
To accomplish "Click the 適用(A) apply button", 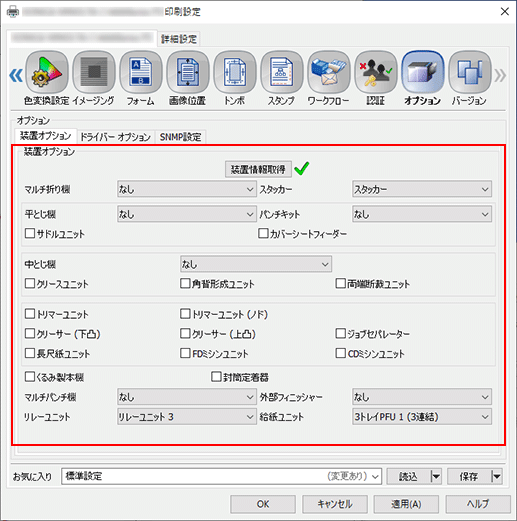I will coord(406,504).
